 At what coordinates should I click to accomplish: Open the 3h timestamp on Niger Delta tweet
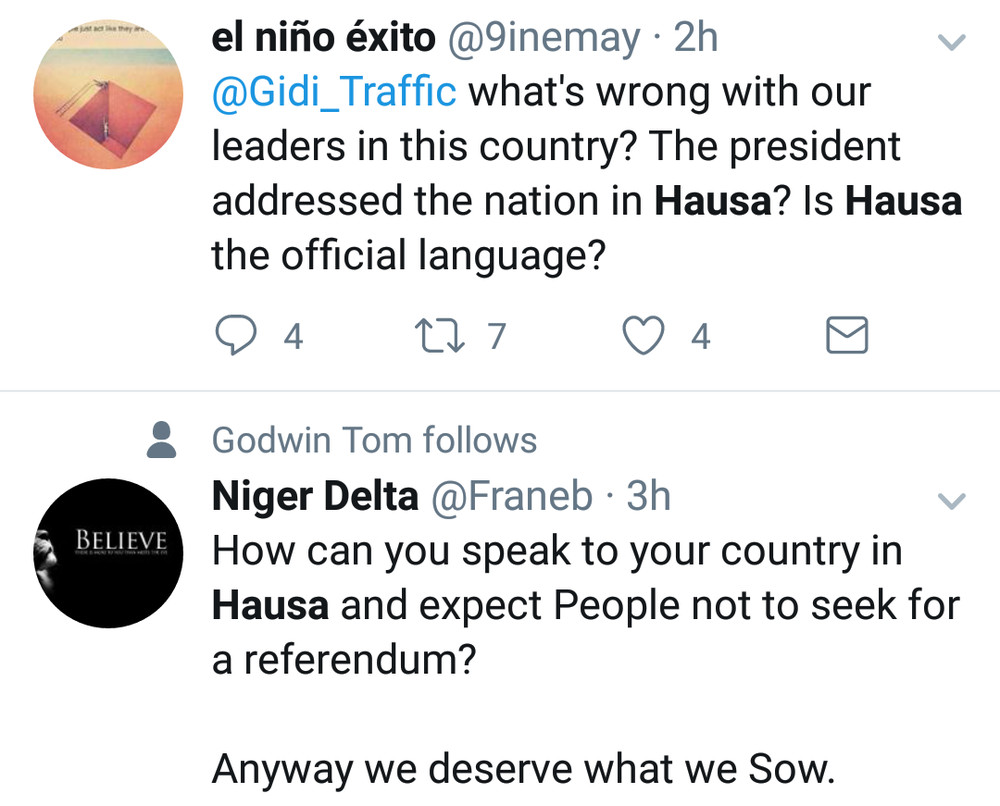648,496
